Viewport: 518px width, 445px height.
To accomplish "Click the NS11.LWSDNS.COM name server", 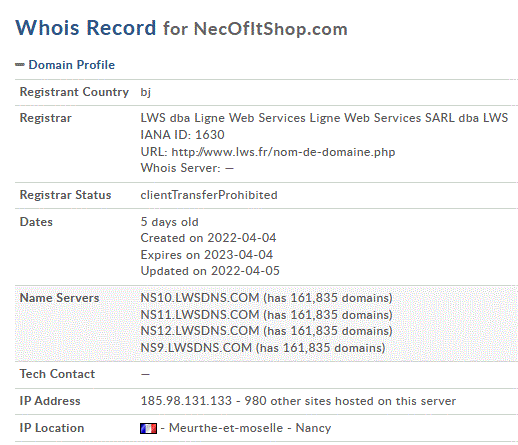I will 200,315.
